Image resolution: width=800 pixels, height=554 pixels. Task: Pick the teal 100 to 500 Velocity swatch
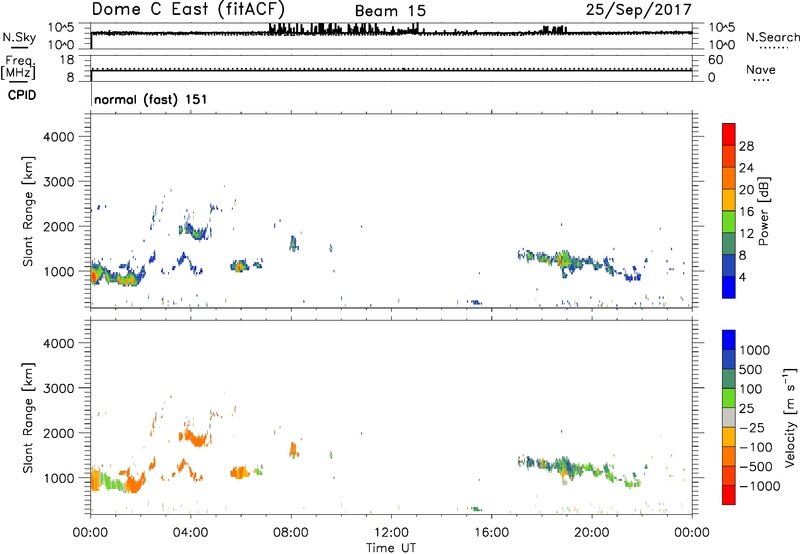click(729, 379)
